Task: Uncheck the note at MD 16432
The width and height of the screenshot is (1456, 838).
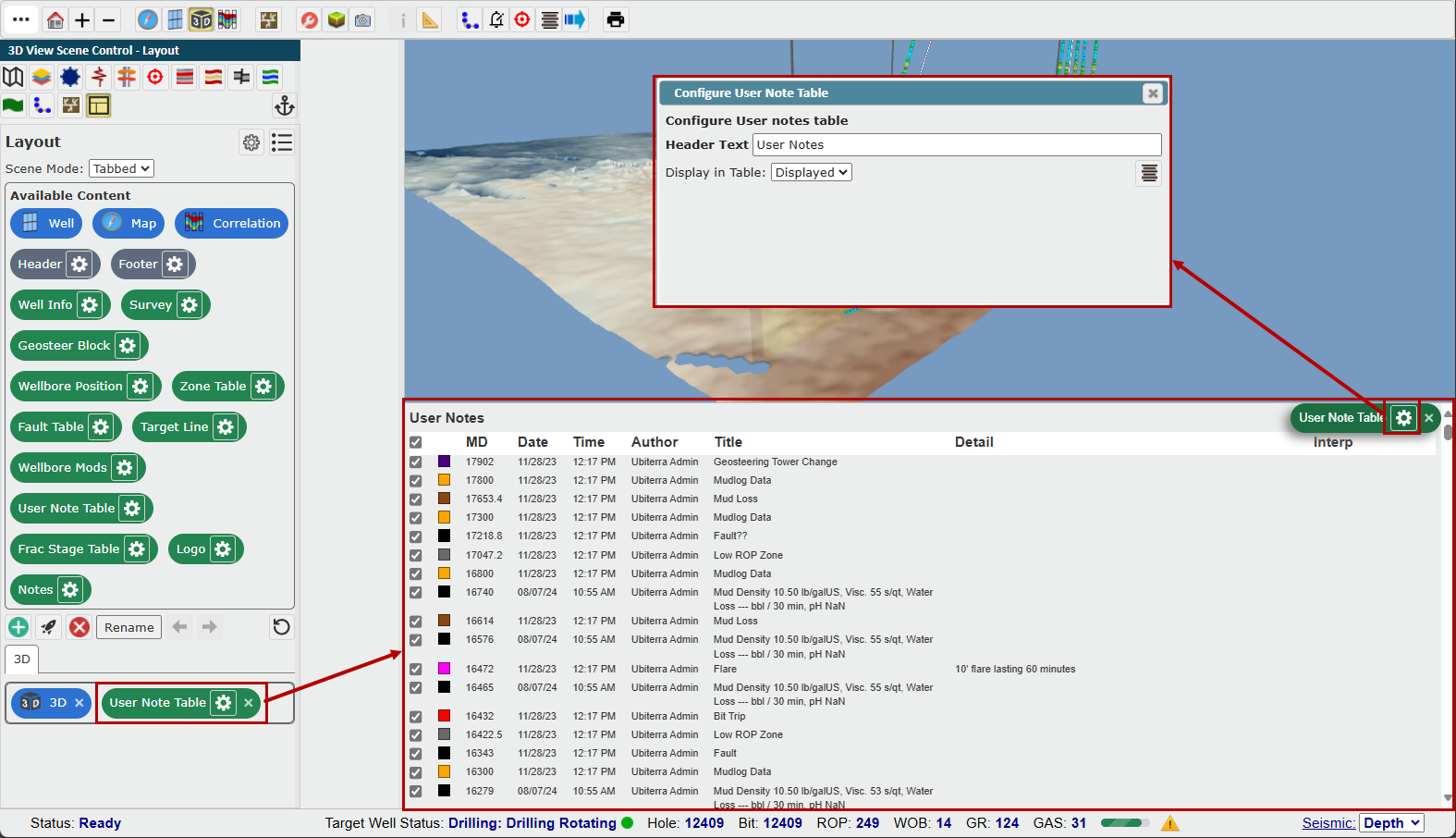Action: 416,717
